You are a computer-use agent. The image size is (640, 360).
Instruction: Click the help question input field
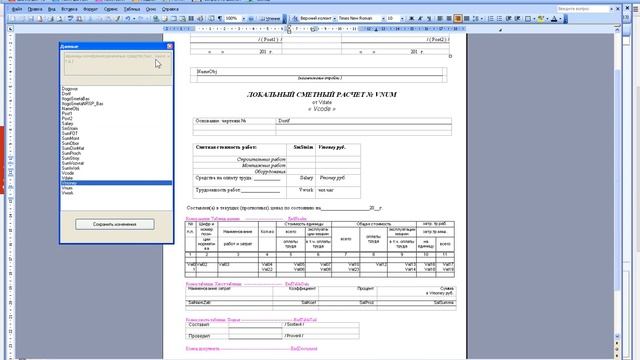tap(582, 9)
